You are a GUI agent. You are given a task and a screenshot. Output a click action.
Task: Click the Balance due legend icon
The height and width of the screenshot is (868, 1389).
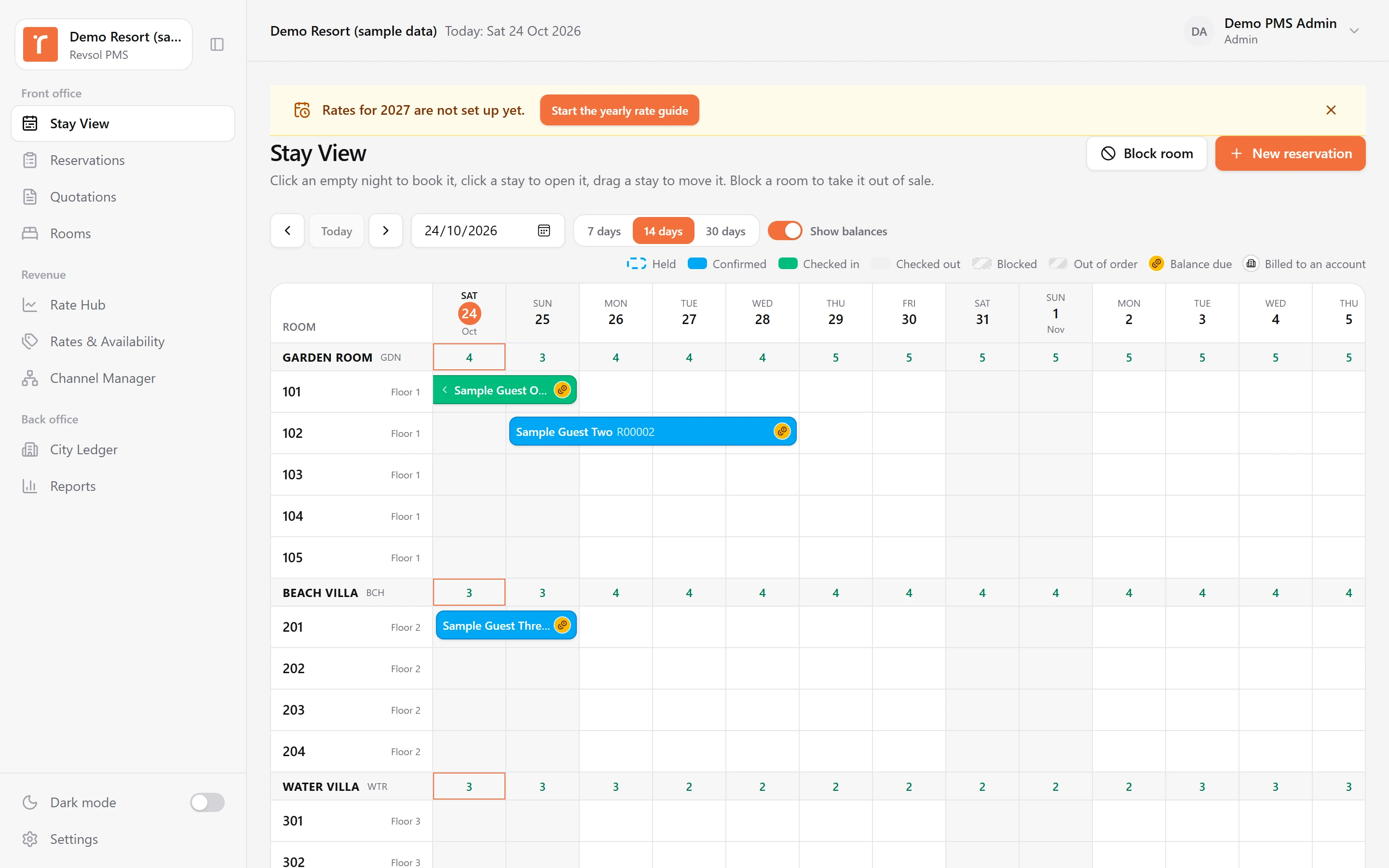pos(1157,263)
